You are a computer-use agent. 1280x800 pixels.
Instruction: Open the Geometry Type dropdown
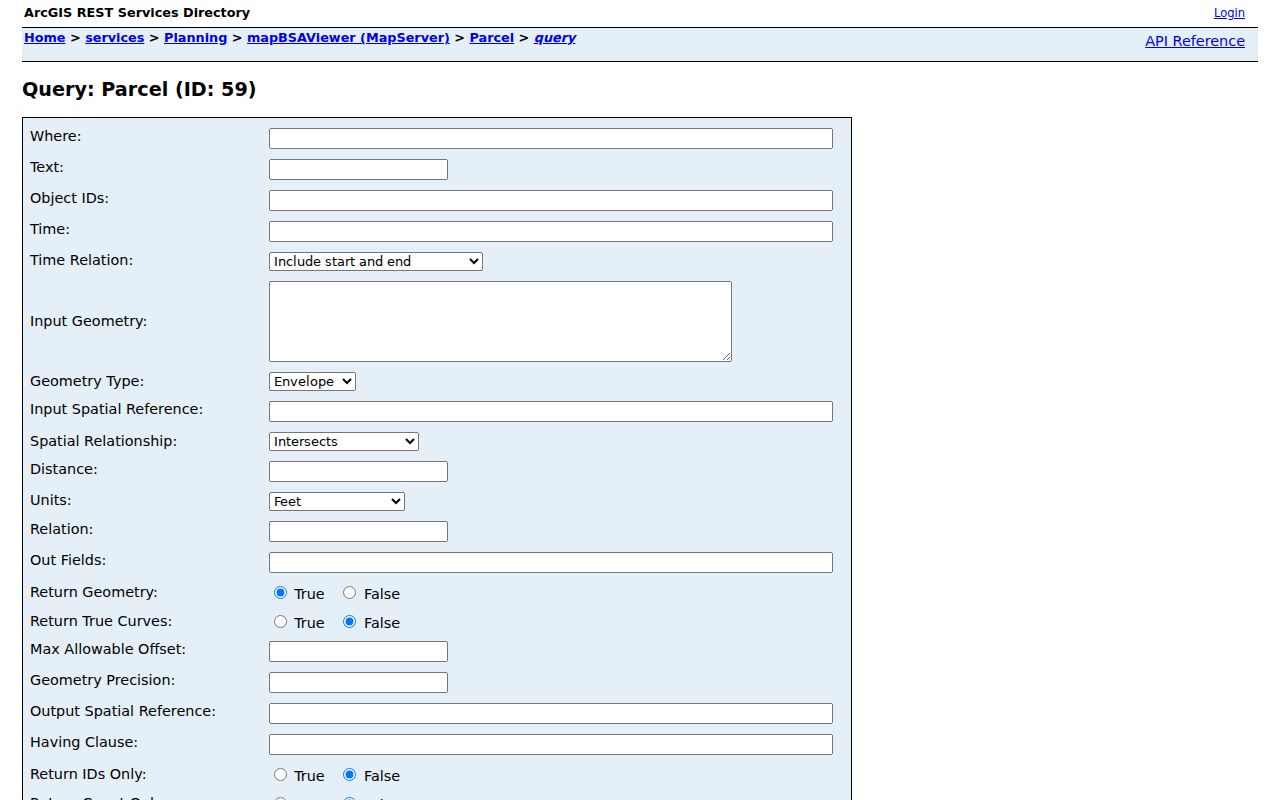pyautogui.click(x=312, y=381)
